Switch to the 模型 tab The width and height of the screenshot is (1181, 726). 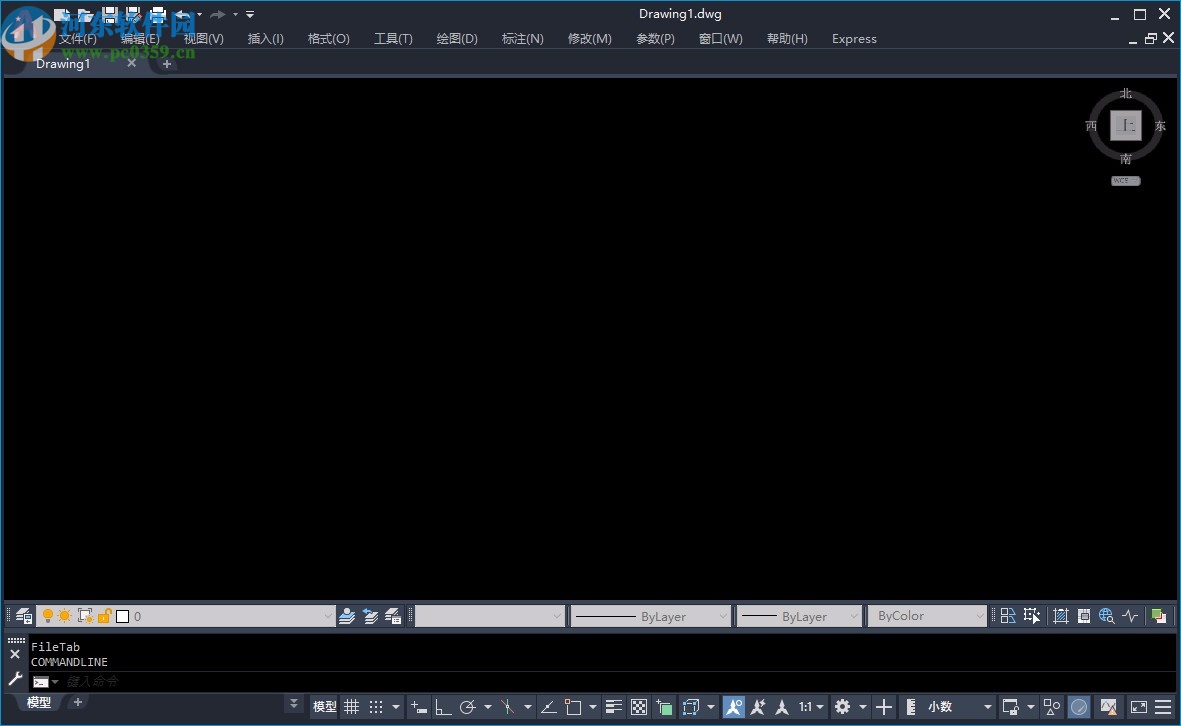[38, 703]
